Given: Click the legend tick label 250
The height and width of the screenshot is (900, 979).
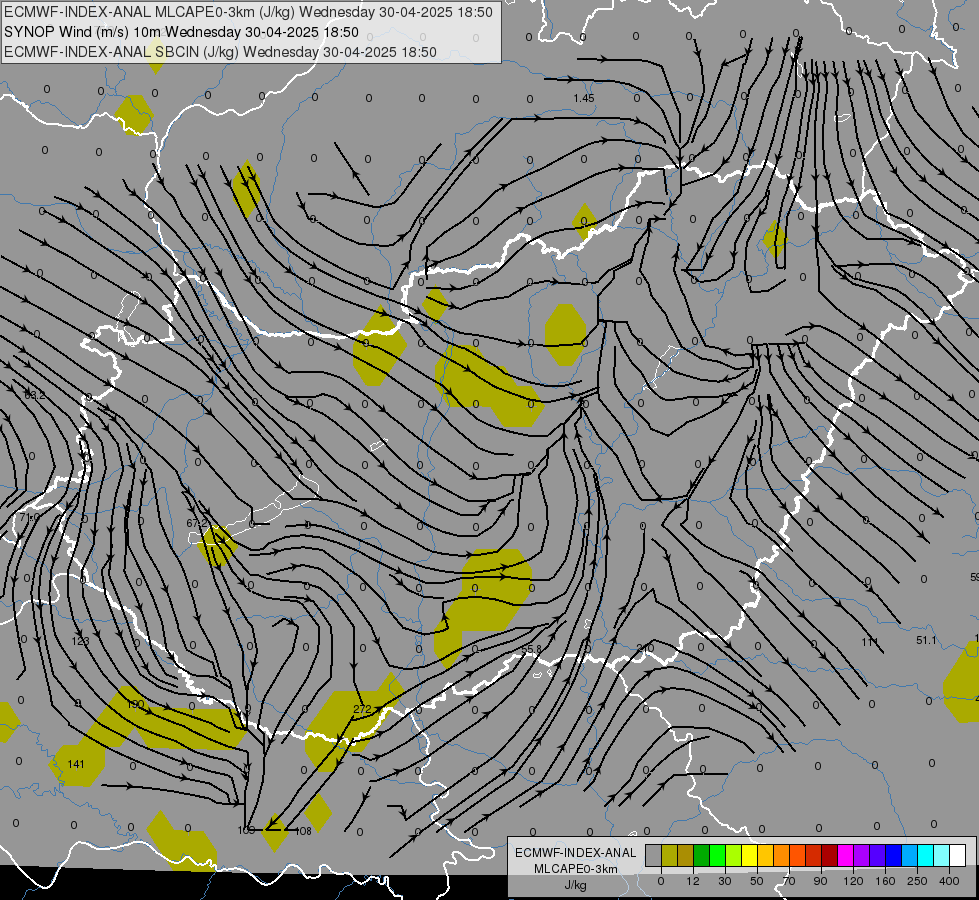Looking at the screenshot, I should click(917, 881).
